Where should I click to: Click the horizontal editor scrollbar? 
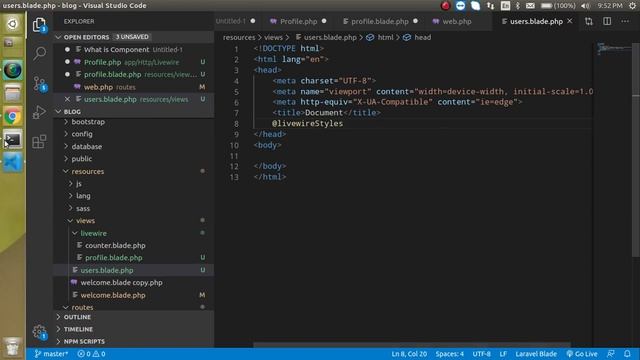tap(412, 345)
